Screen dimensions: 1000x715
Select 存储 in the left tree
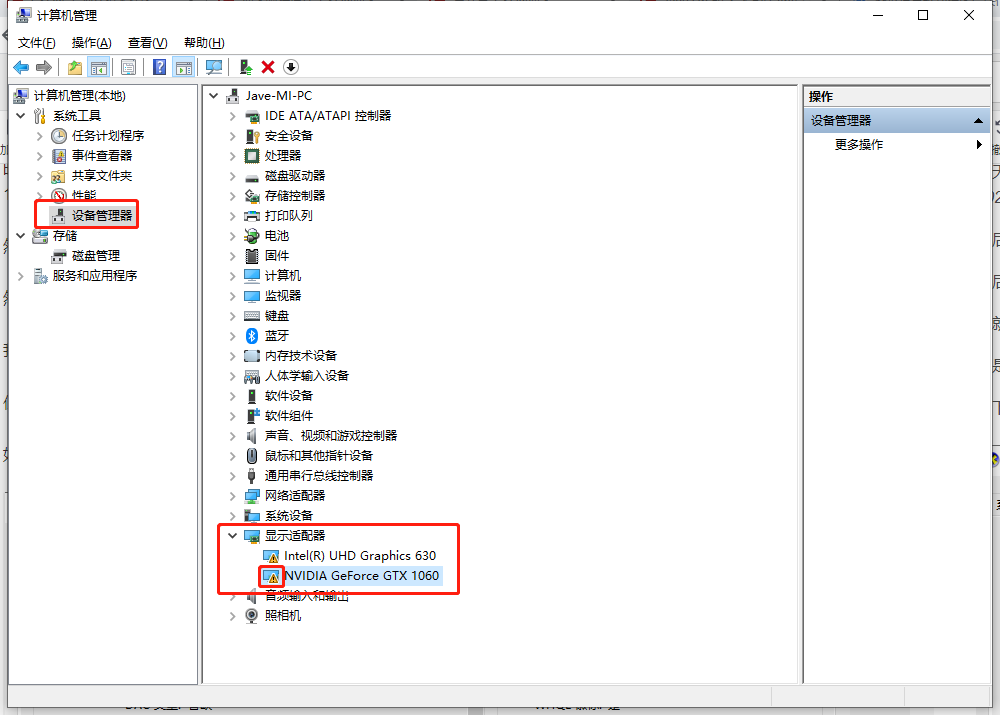(65, 236)
